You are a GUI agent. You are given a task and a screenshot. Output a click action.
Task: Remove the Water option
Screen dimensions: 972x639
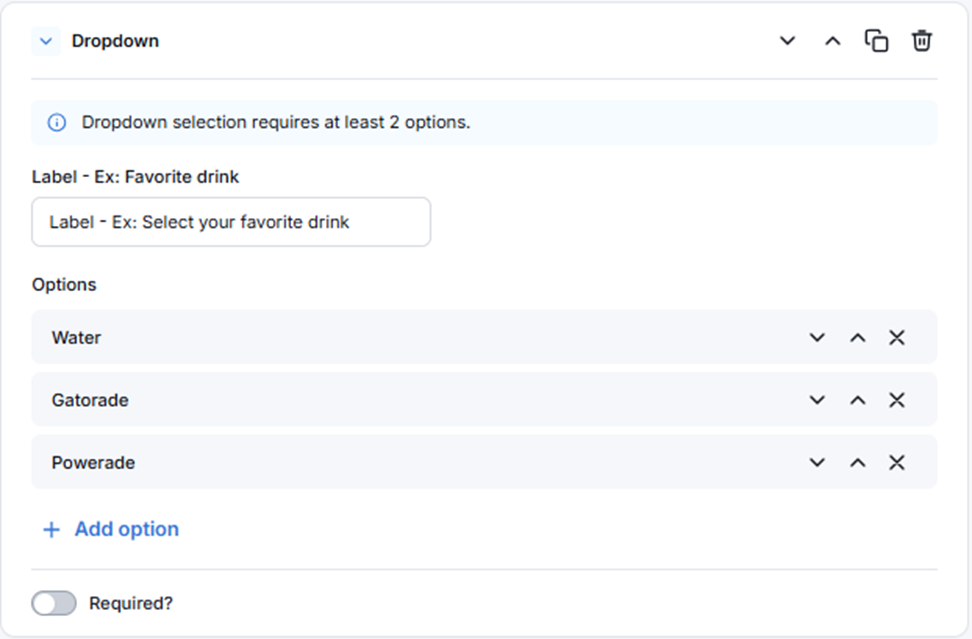click(x=897, y=338)
